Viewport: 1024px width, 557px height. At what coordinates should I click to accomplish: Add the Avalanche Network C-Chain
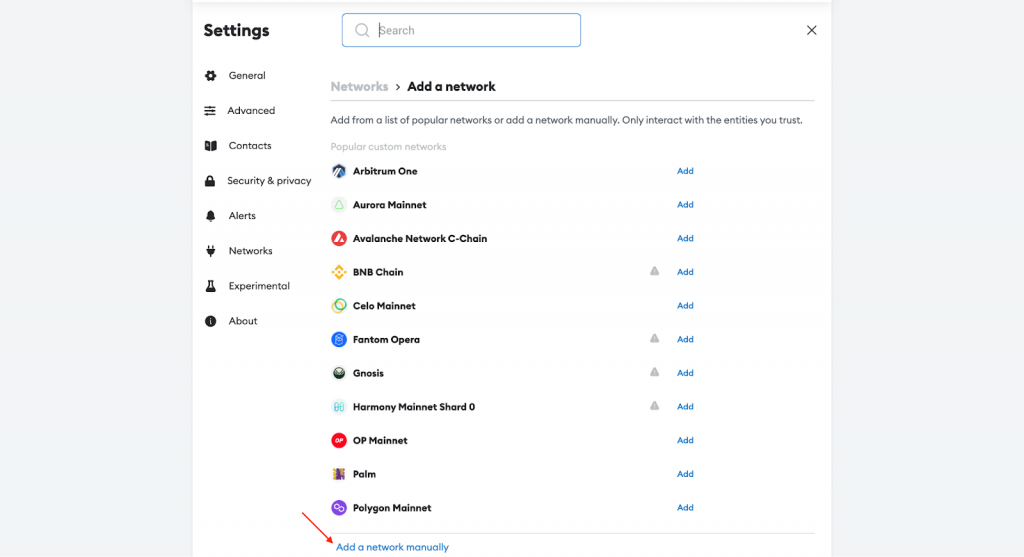(x=685, y=238)
